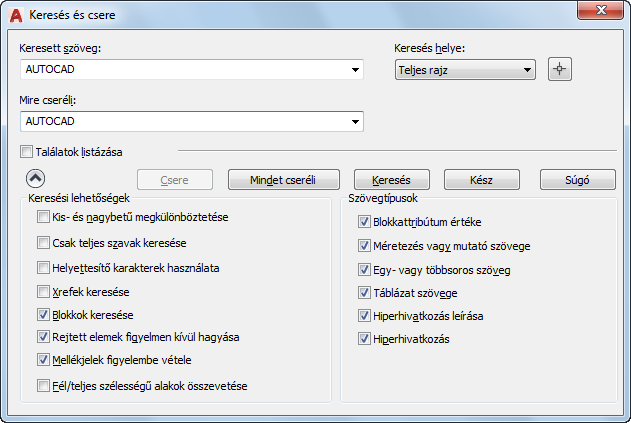Open the Keresett szöveg dropdown arrow
The width and height of the screenshot is (631, 423).
(x=355, y=70)
